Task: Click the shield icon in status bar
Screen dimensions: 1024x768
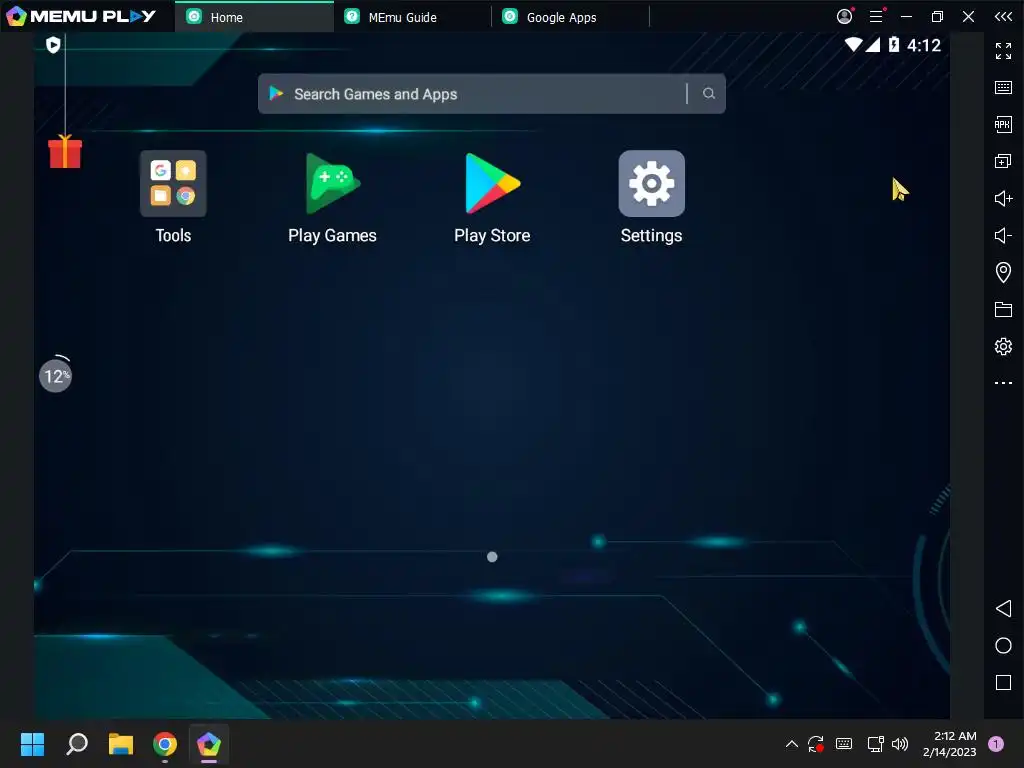Action: point(54,44)
